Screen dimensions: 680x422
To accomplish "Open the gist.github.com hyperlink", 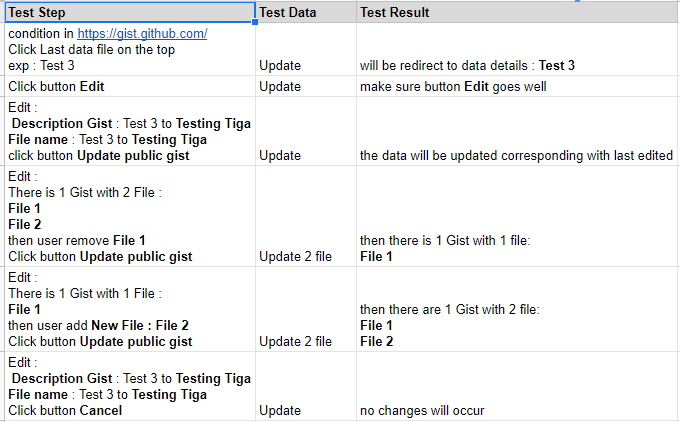I will pyautogui.click(x=142, y=33).
